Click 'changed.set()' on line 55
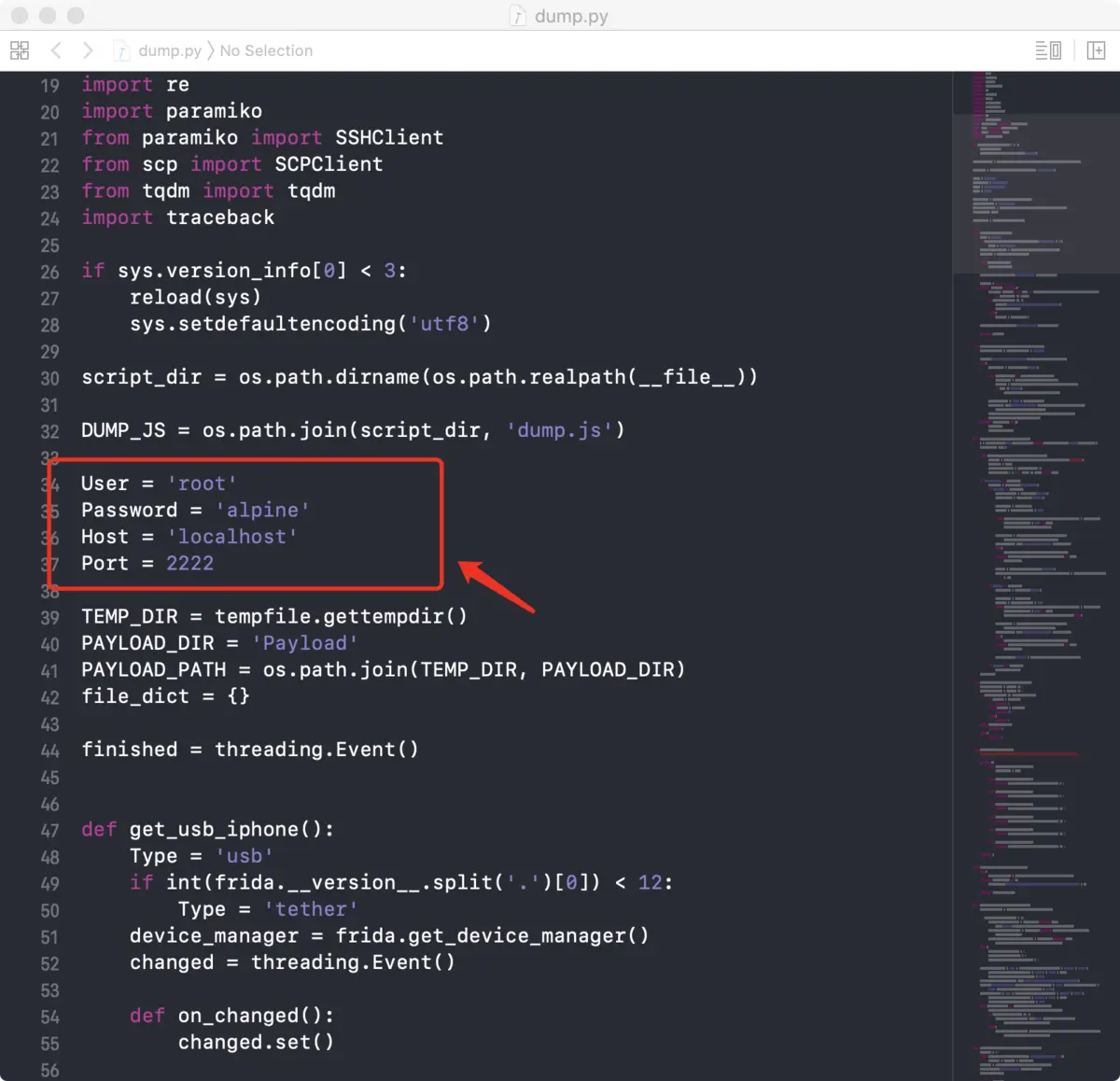 click(x=256, y=1043)
